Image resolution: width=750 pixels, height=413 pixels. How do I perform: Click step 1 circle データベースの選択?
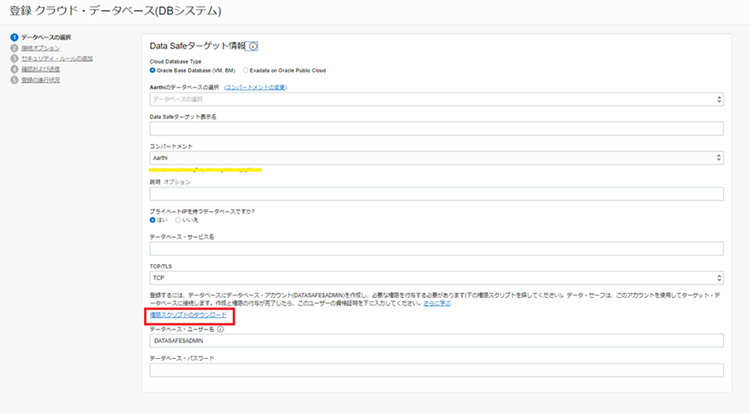[x=14, y=37]
